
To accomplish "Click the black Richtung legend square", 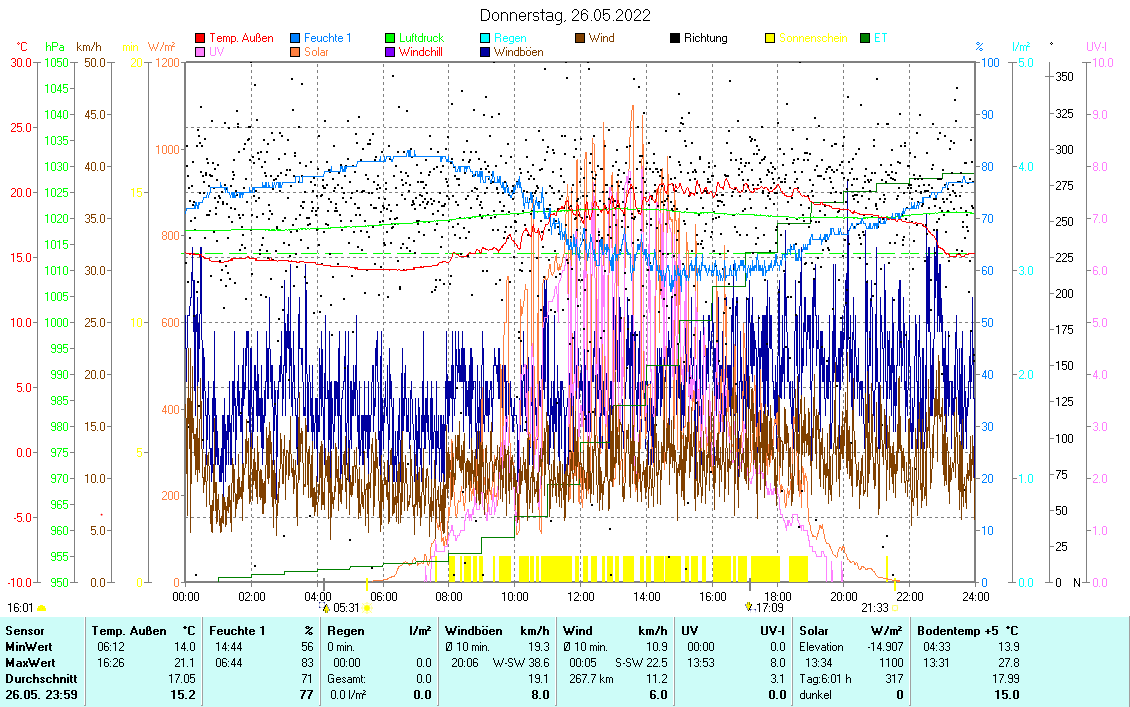I will click(x=675, y=38).
